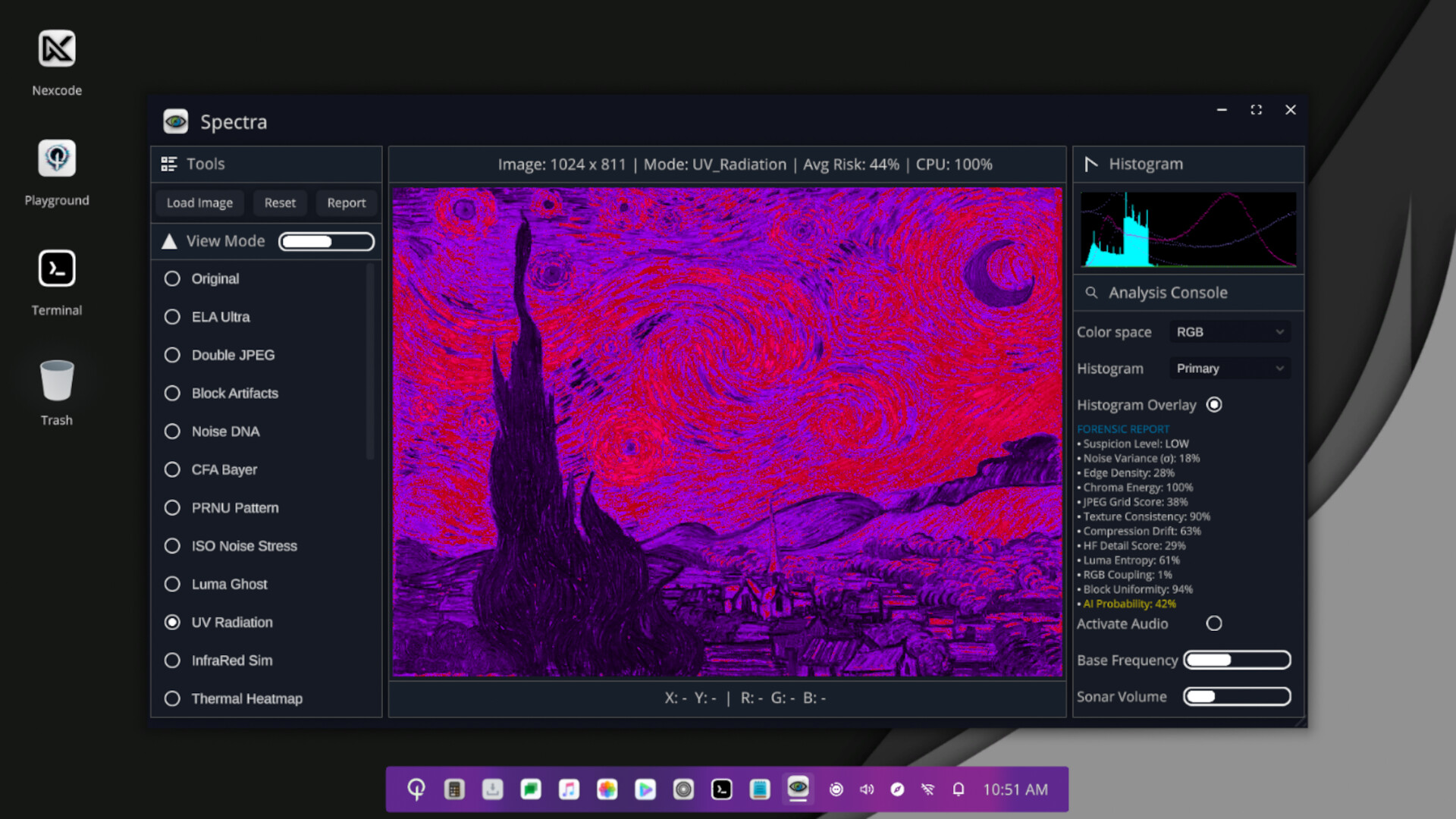Open the Histogram Primary dropdown
The image size is (1456, 819).
pos(1229,368)
